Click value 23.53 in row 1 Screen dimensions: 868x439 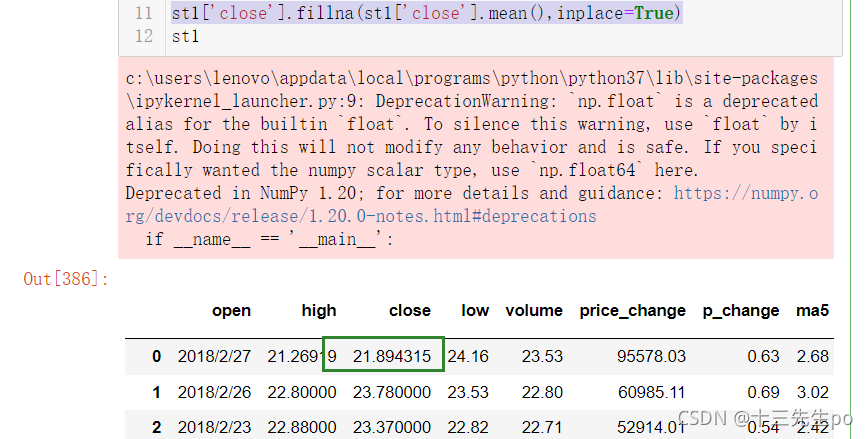(x=468, y=392)
